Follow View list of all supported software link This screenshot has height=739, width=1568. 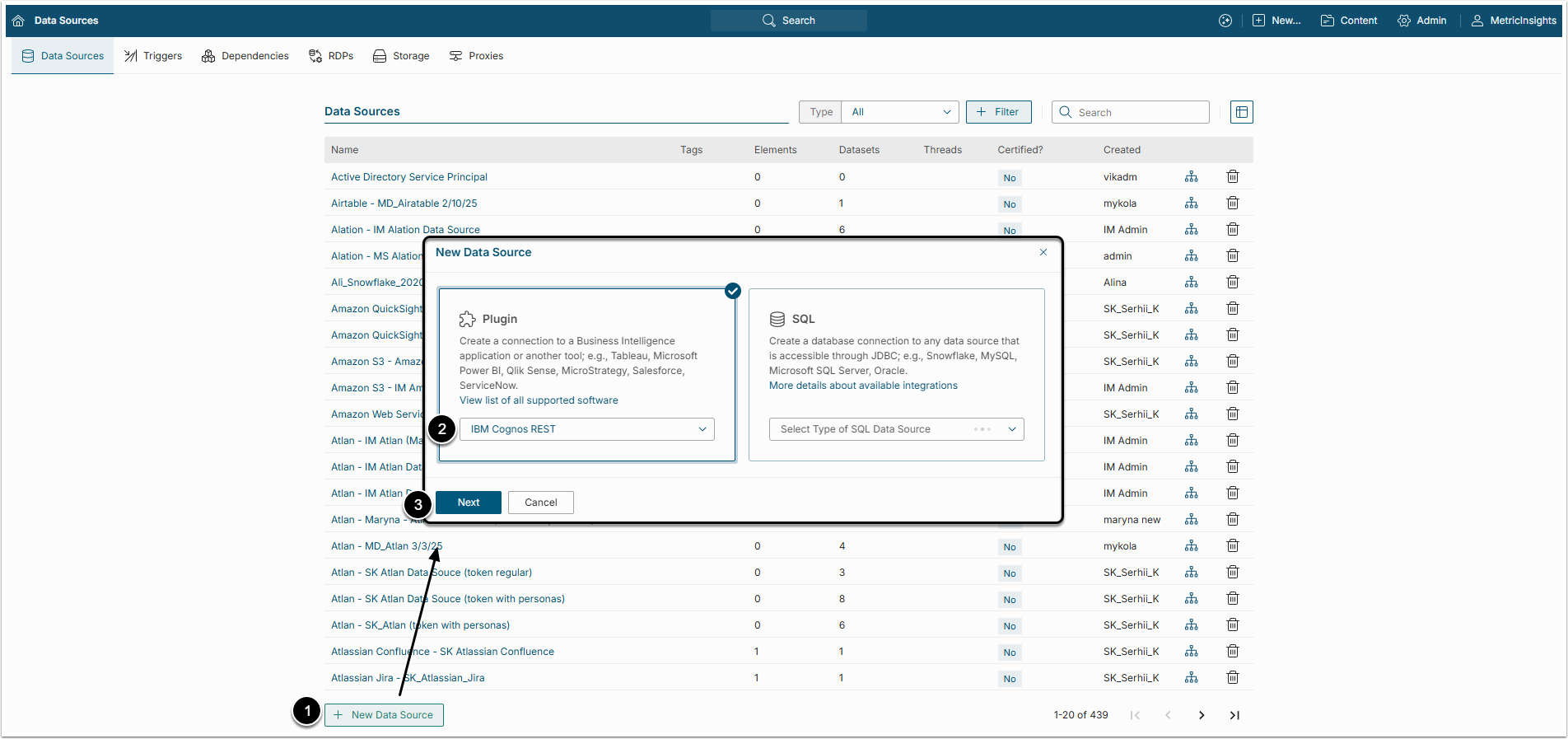pos(539,400)
